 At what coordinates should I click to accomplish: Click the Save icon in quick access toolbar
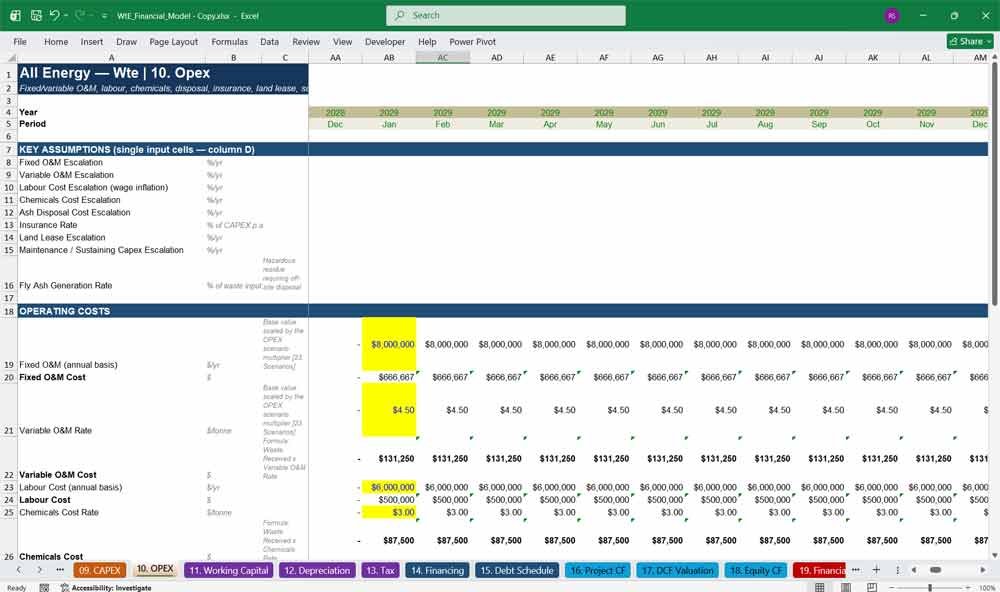pyautogui.click(x=36, y=15)
